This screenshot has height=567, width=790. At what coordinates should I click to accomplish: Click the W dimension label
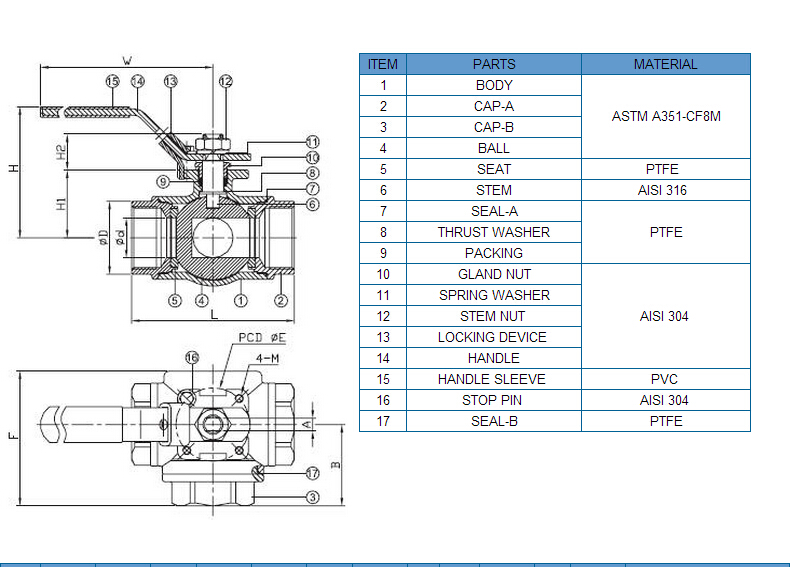(127, 61)
